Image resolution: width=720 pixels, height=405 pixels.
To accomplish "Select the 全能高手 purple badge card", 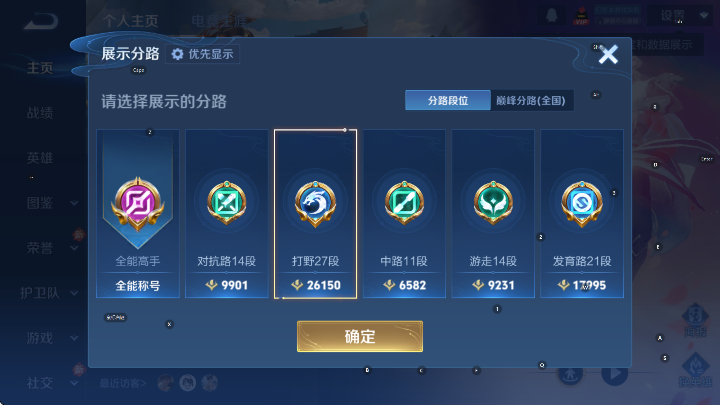I will (x=138, y=214).
